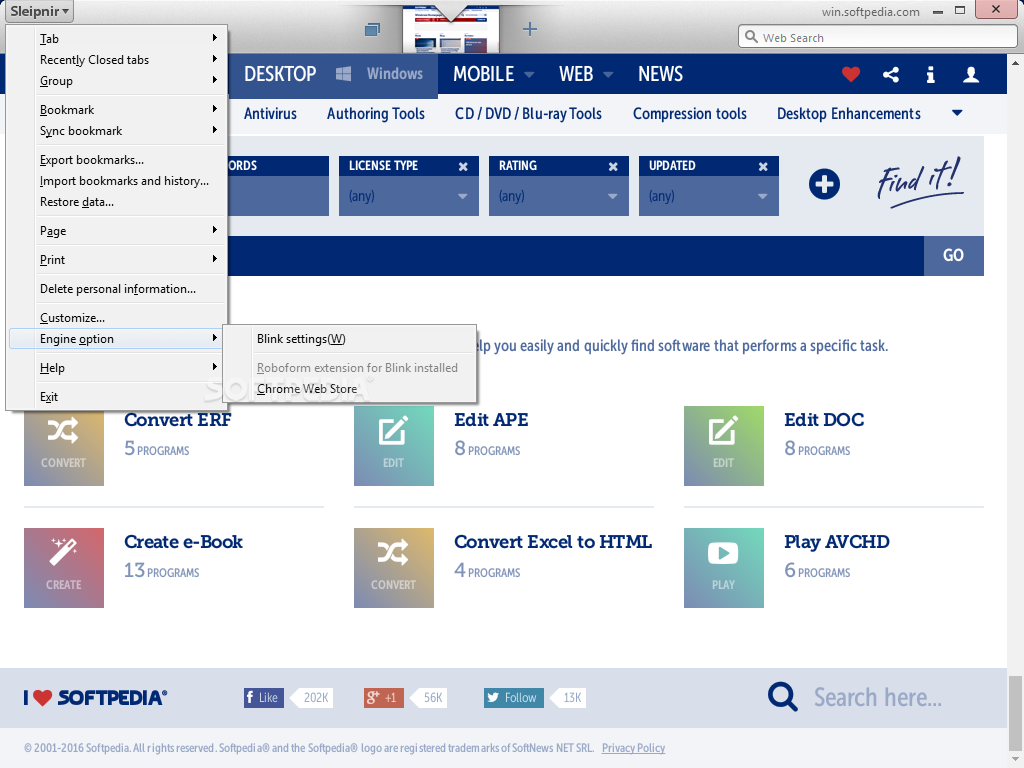Open the Bookmark submenu
The width and height of the screenshot is (1024, 768).
click(116, 110)
